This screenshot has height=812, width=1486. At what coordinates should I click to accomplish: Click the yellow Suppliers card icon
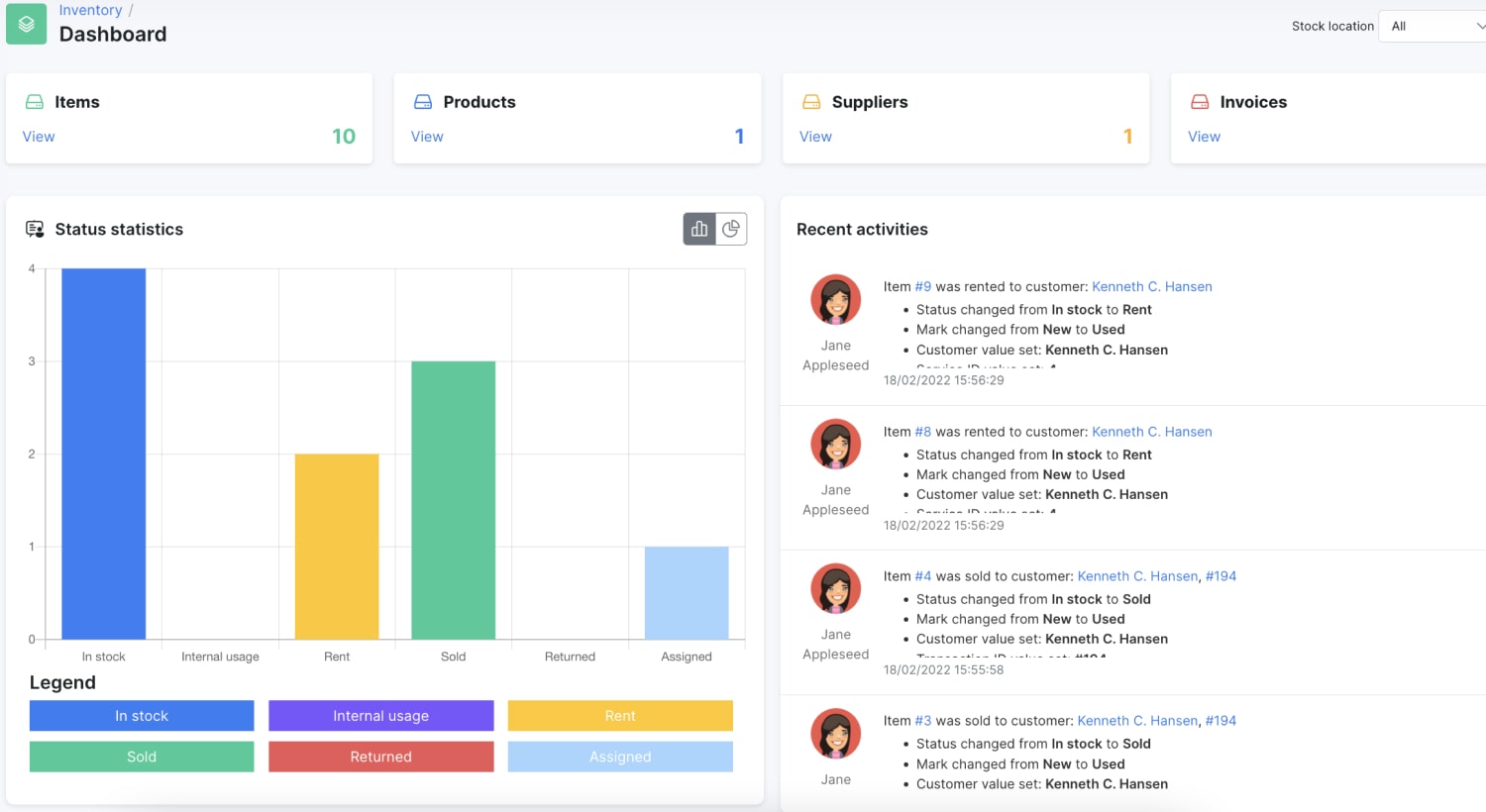(812, 101)
